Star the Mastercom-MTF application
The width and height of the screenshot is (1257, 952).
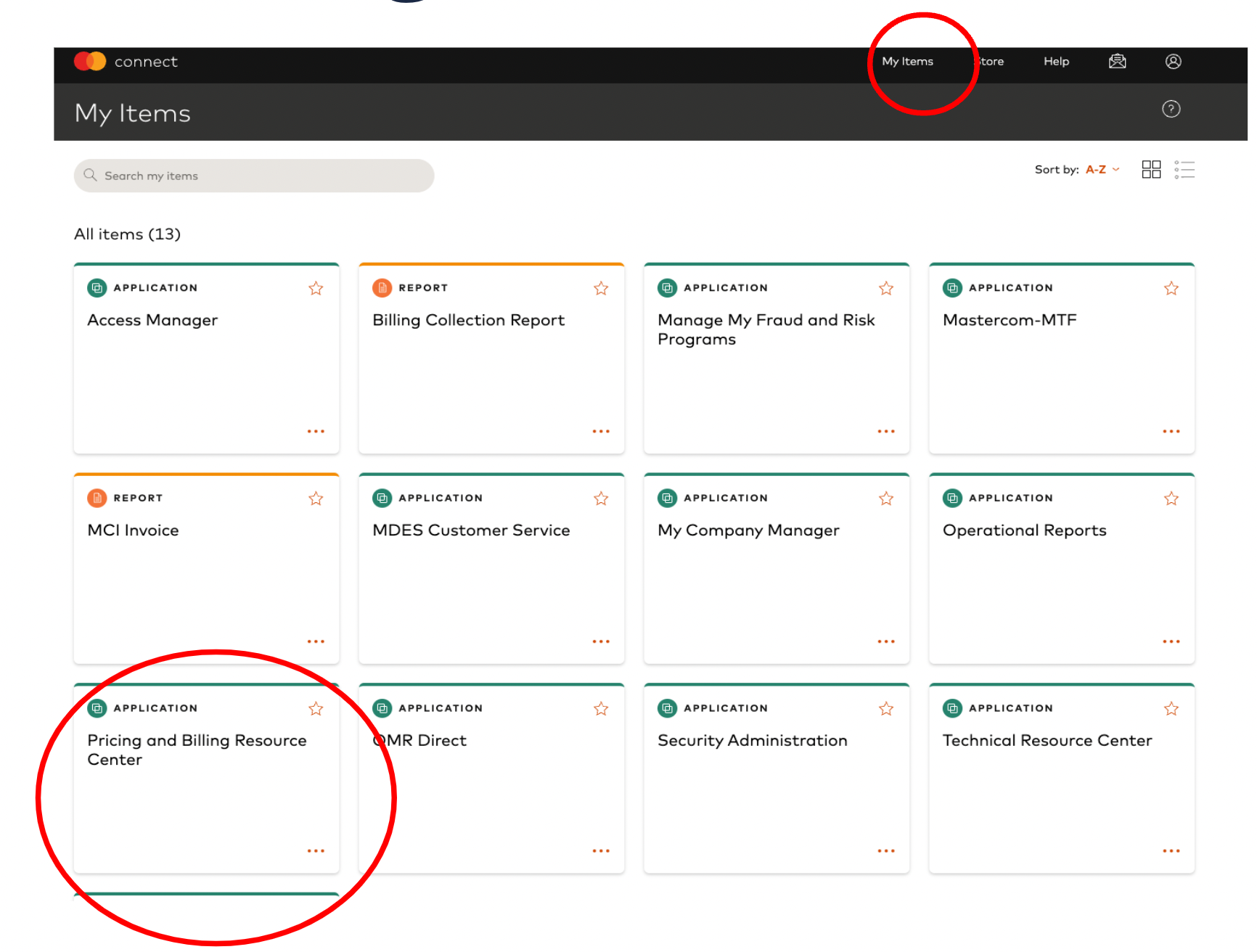(1171, 289)
